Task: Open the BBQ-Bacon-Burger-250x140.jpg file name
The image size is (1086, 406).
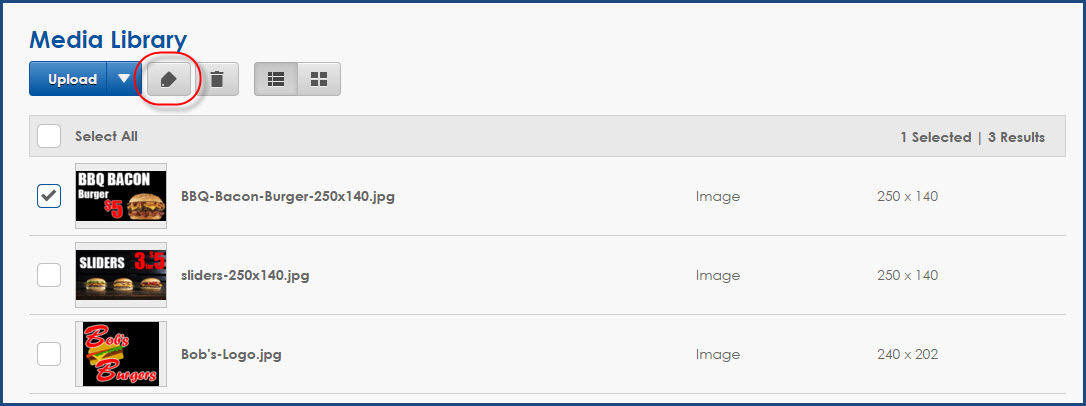Action: [x=288, y=197]
